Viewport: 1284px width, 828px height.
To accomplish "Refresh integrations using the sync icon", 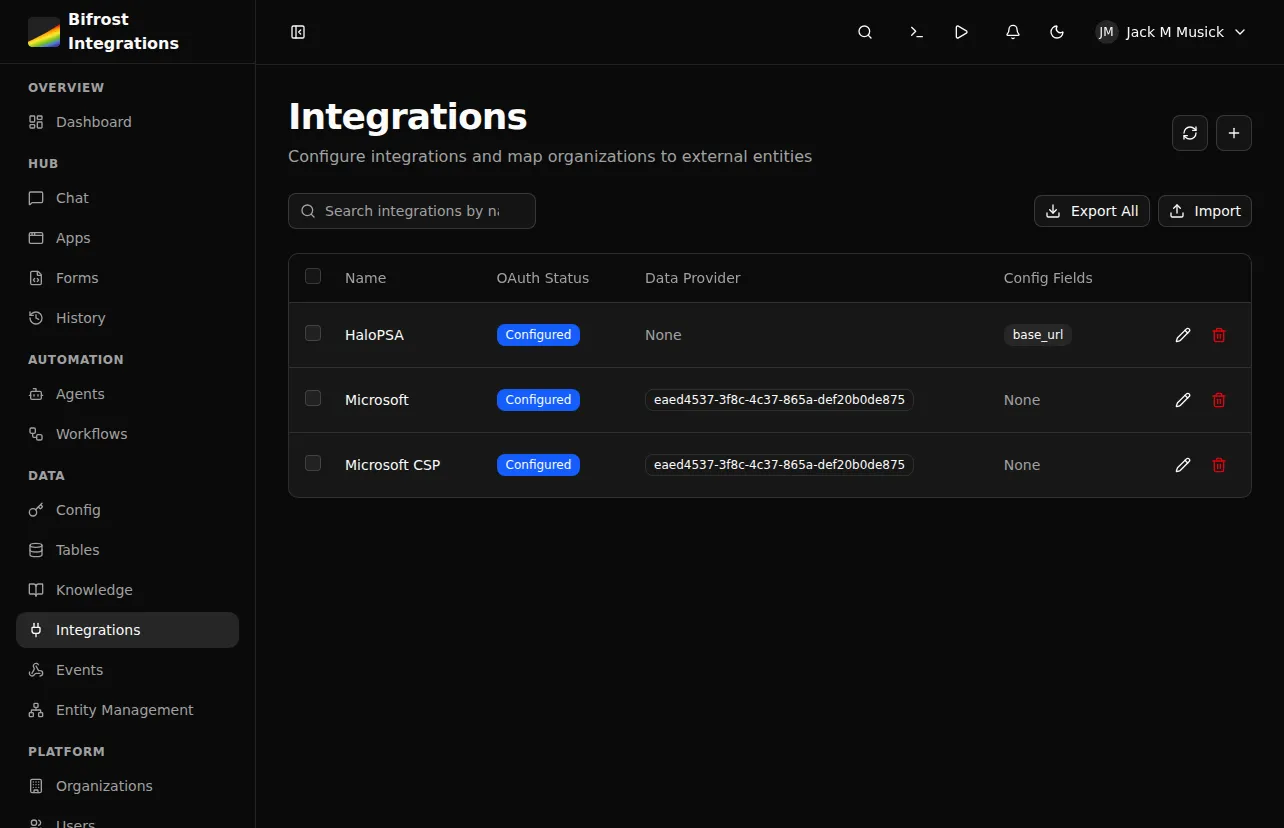I will [1189, 133].
